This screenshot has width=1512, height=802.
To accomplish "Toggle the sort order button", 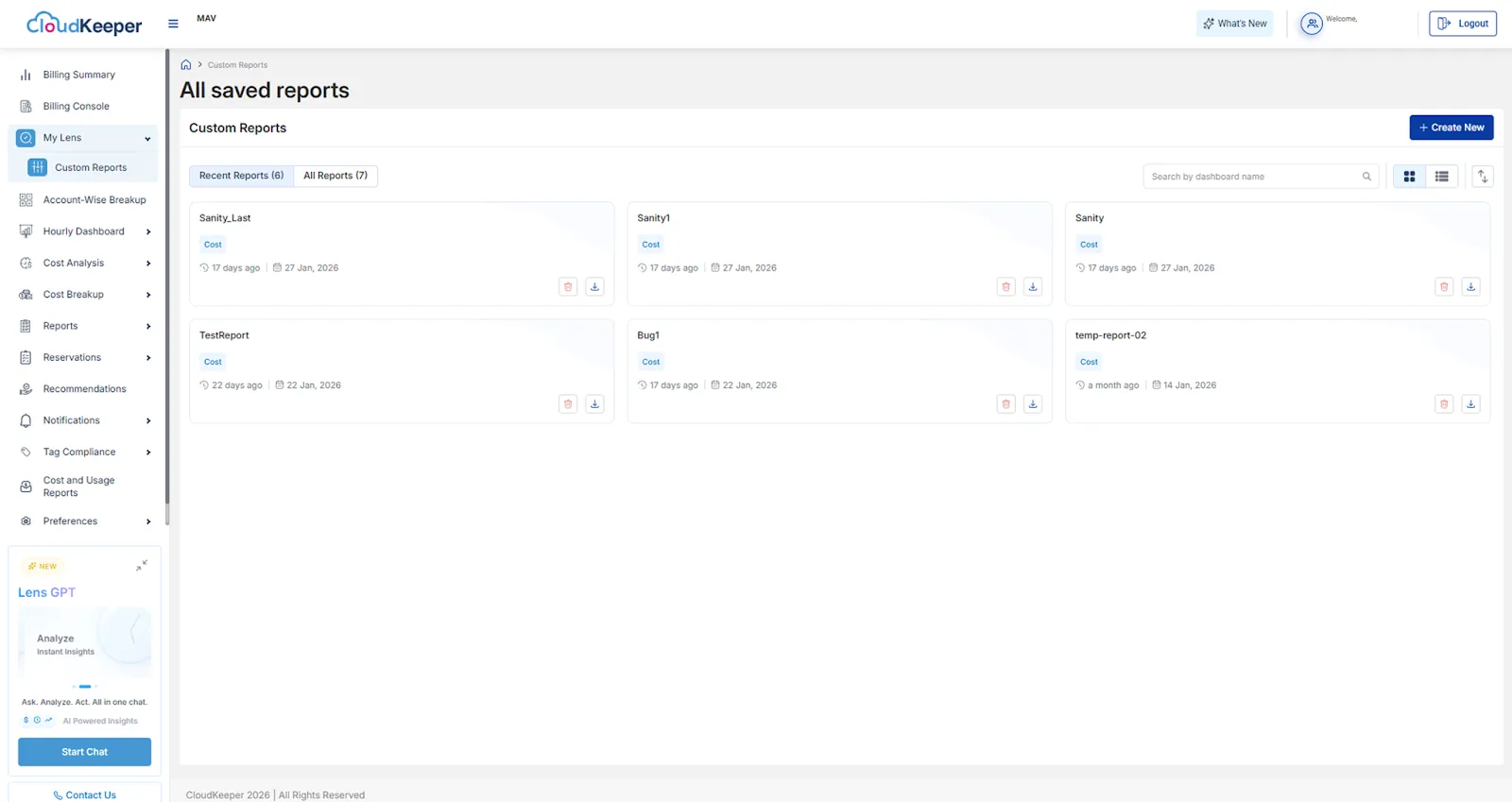I will [1483, 177].
